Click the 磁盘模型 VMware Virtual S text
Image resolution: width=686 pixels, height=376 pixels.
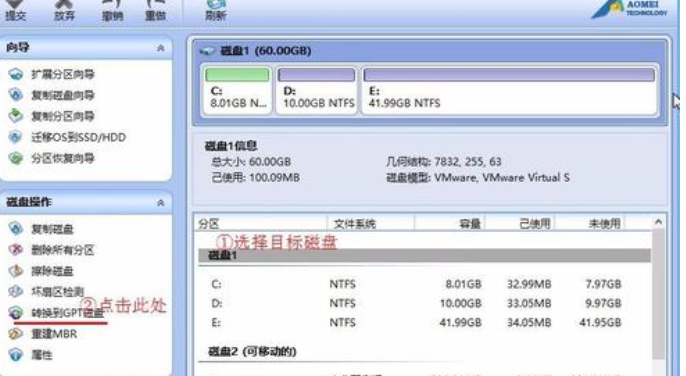click(x=478, y=178)
